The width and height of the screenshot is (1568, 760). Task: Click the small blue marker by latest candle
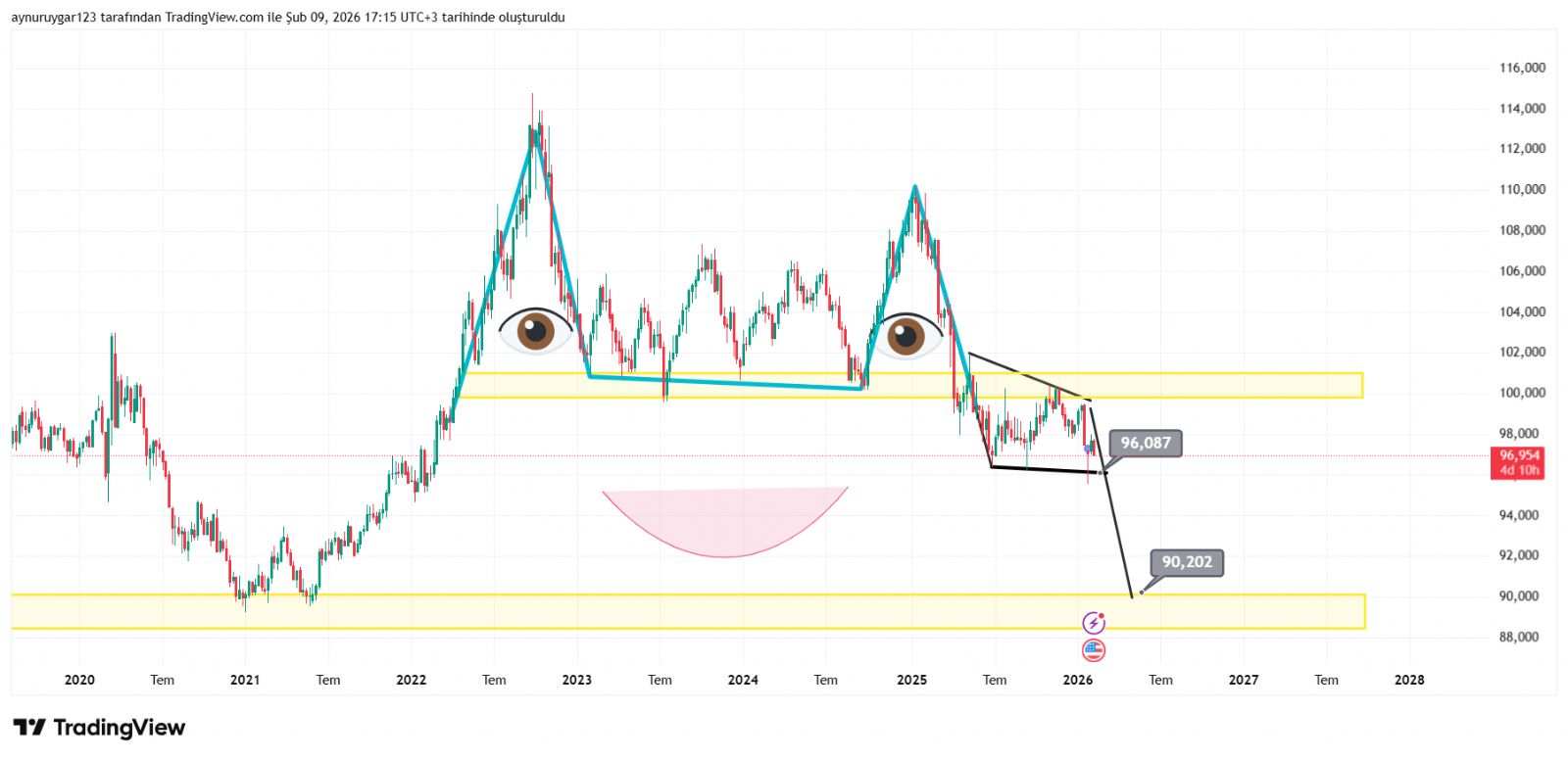click(1090, 449)
